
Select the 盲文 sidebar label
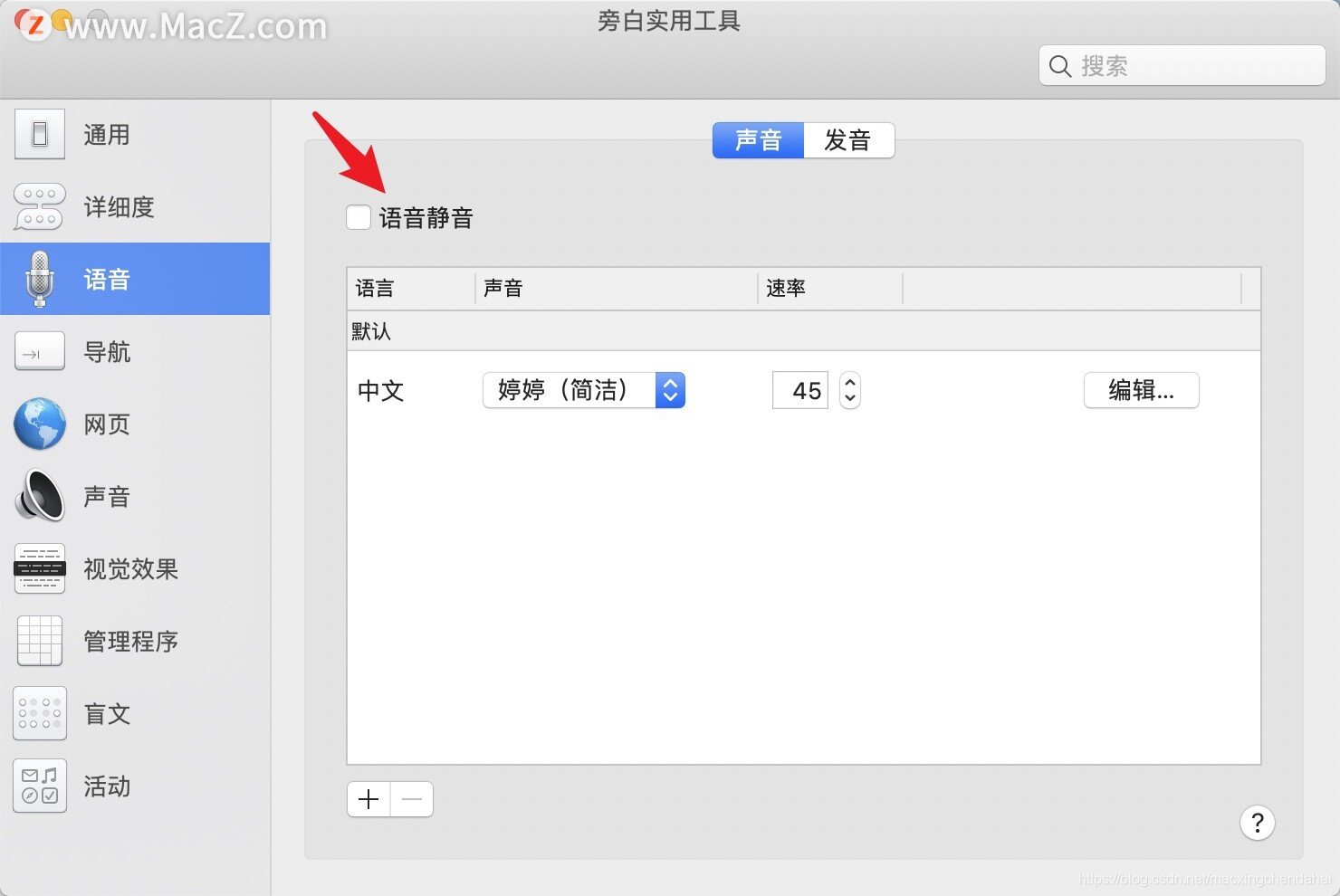[x=107, y=714]
